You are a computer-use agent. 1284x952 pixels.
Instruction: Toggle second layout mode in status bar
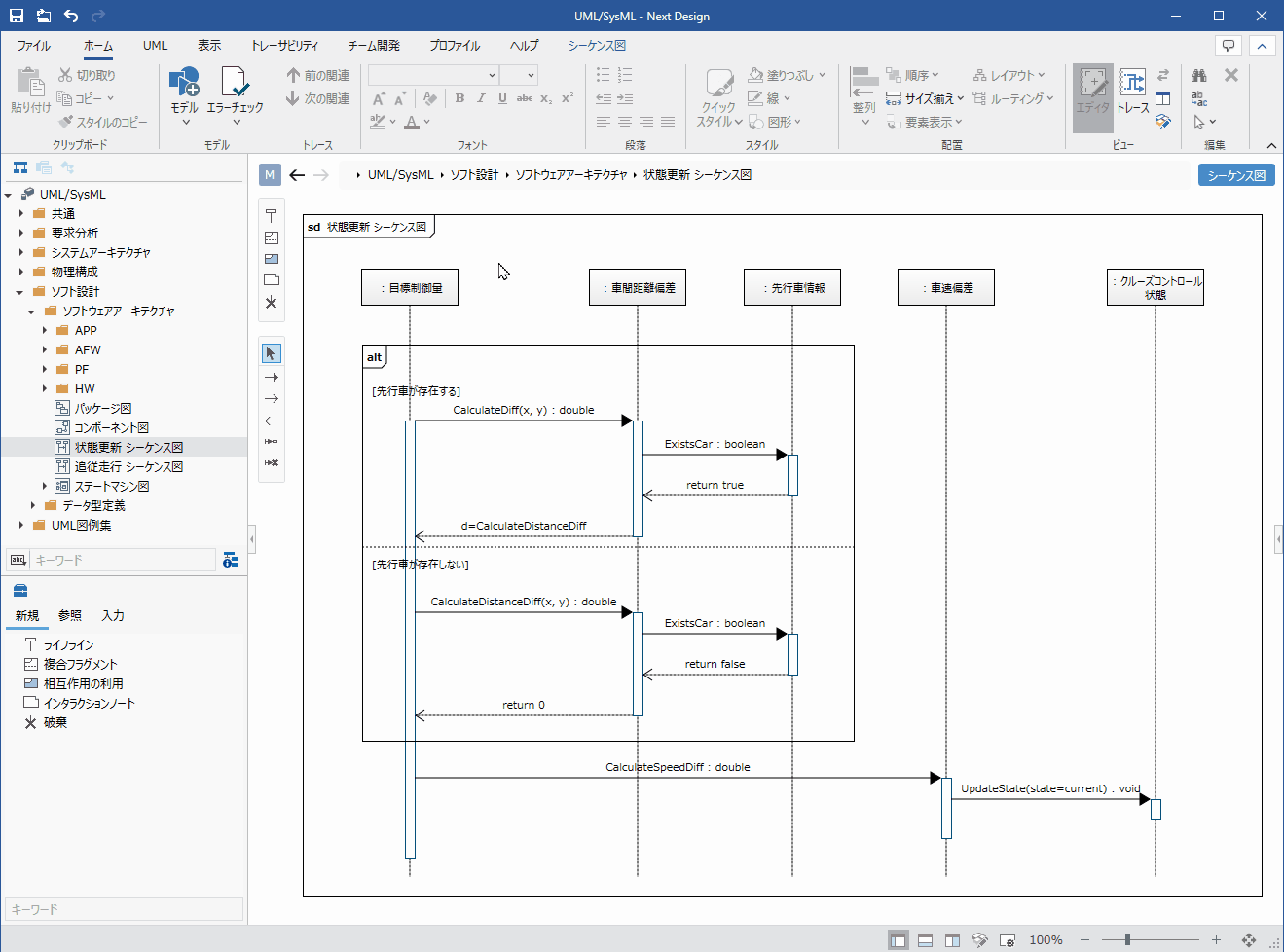pyautogui.click(x=926, y=939)
